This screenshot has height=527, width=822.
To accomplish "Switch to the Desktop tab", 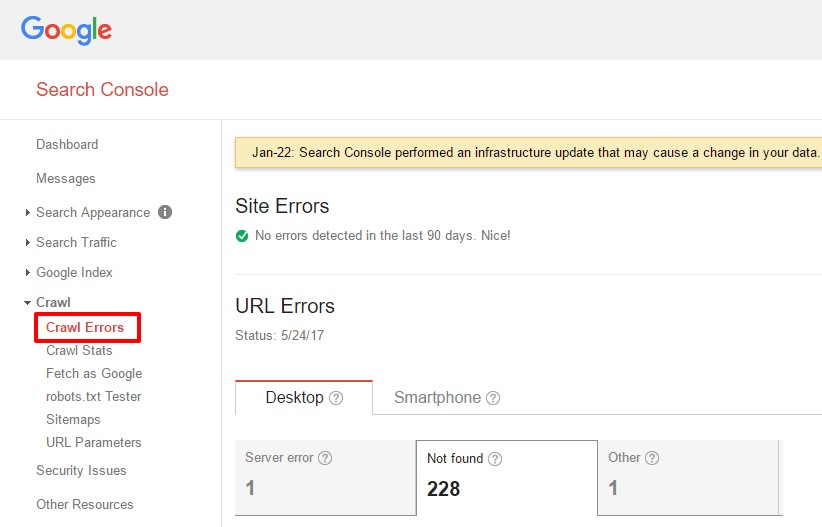I will click(x=304, y=397).
